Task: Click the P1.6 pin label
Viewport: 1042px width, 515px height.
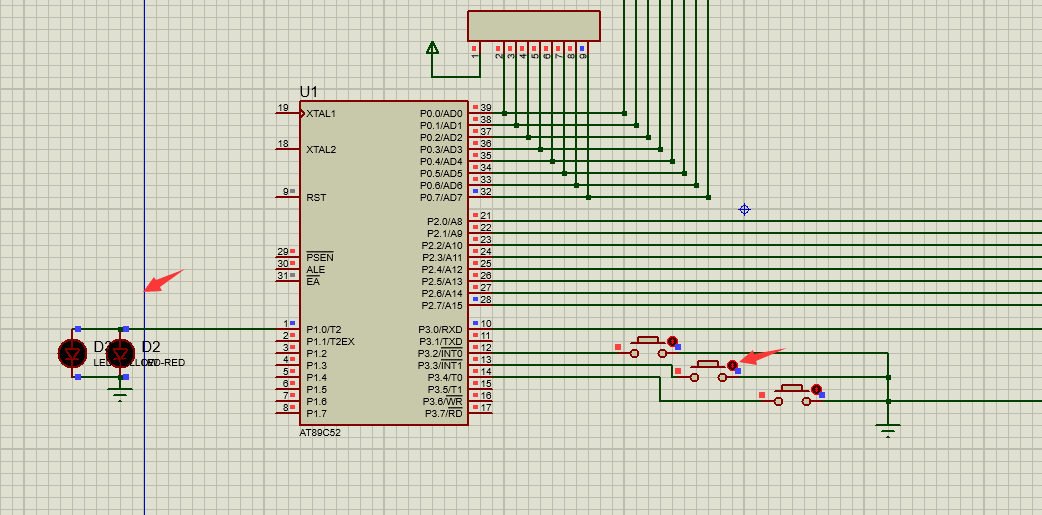Action: click(x=316, y=401)
